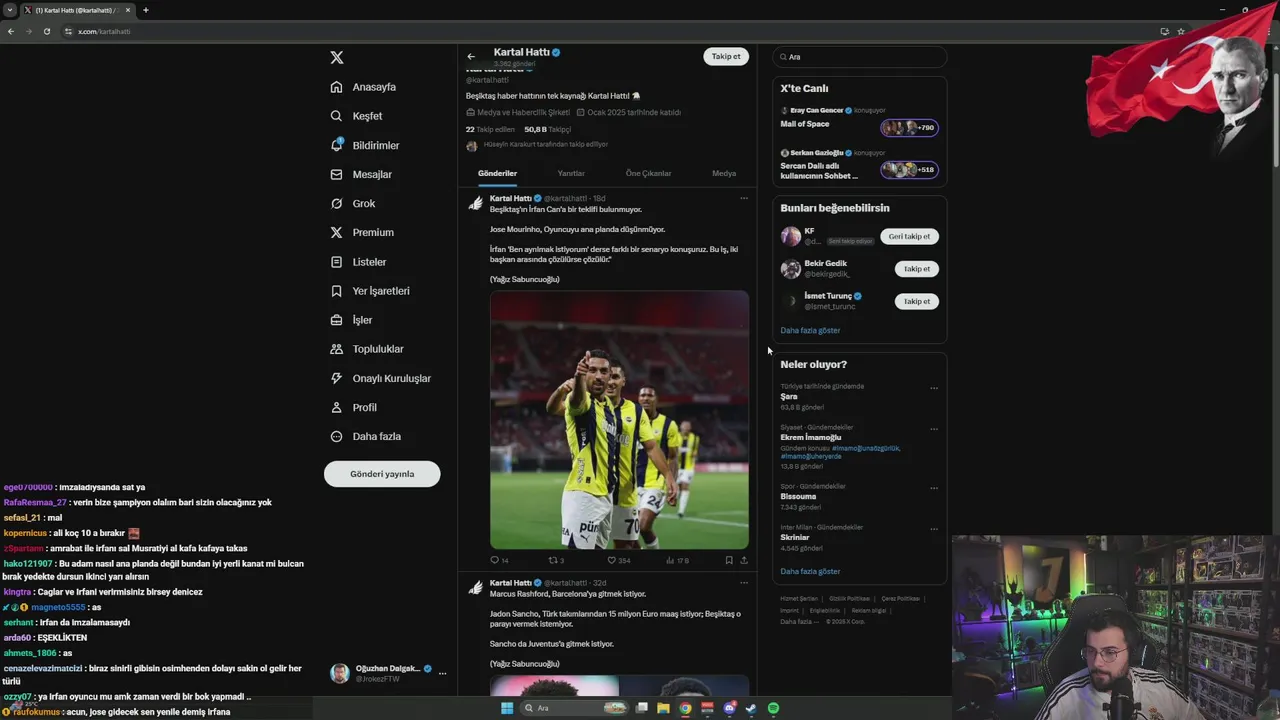Open Keşfet search page

[x=356, y=116]
